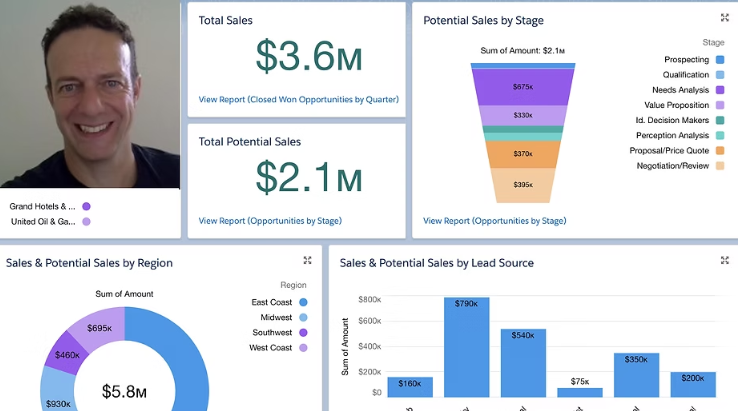This screenshot has height=411, width=738.
Task: Click the Potential Sales by Stage title
Action: (x=483, y=20)
